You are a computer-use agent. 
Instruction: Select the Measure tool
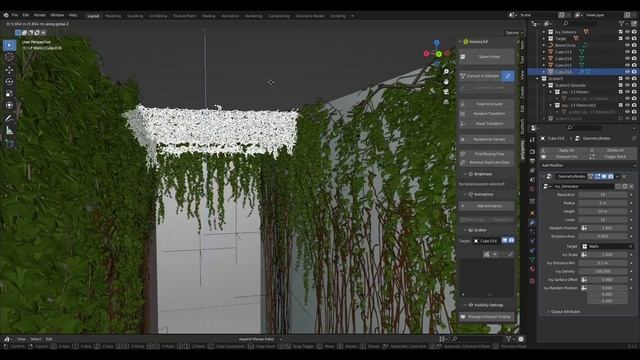click(x=9, y=131)
